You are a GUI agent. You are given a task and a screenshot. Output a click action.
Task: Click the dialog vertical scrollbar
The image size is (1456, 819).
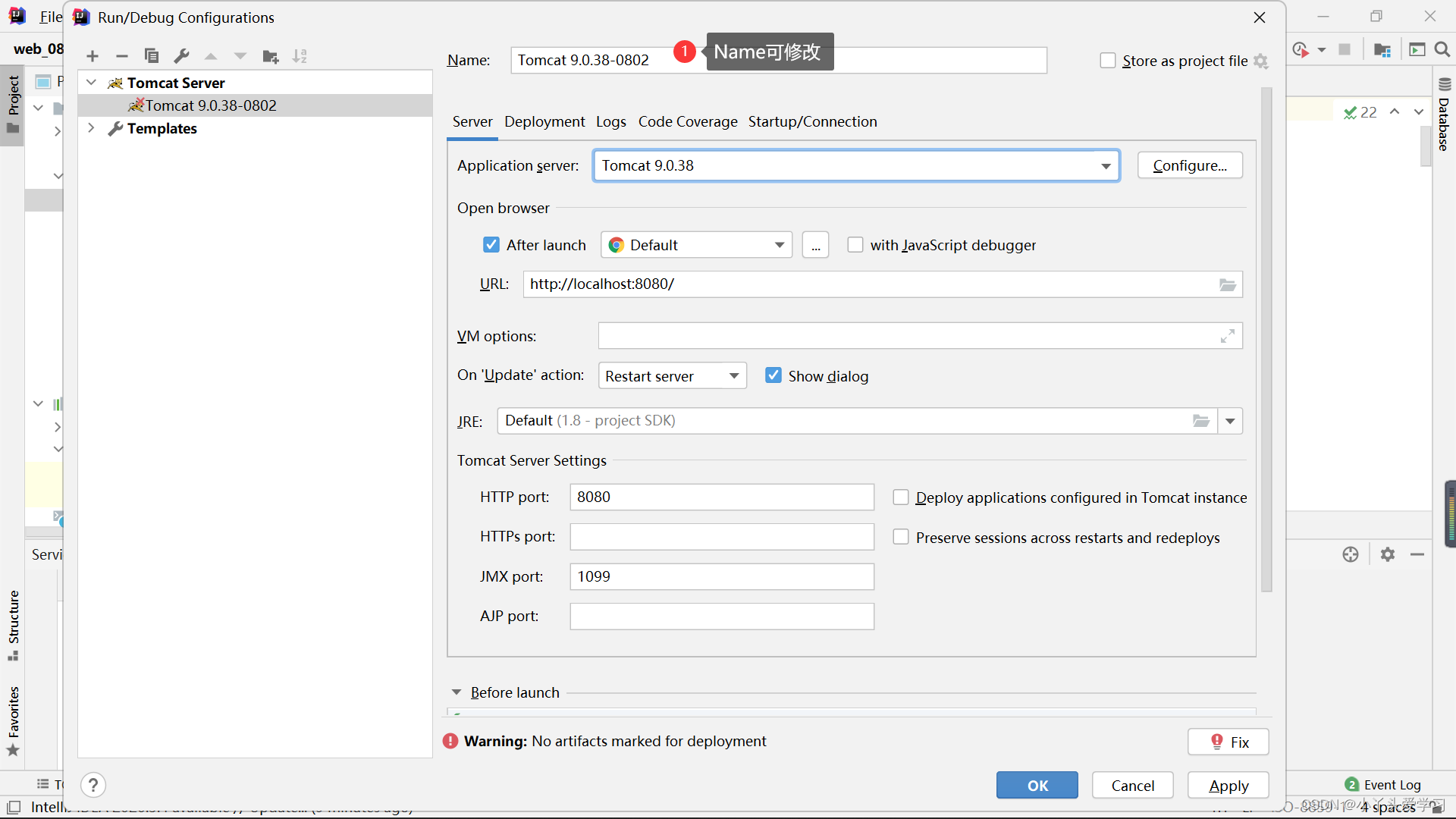(1266, 339)
